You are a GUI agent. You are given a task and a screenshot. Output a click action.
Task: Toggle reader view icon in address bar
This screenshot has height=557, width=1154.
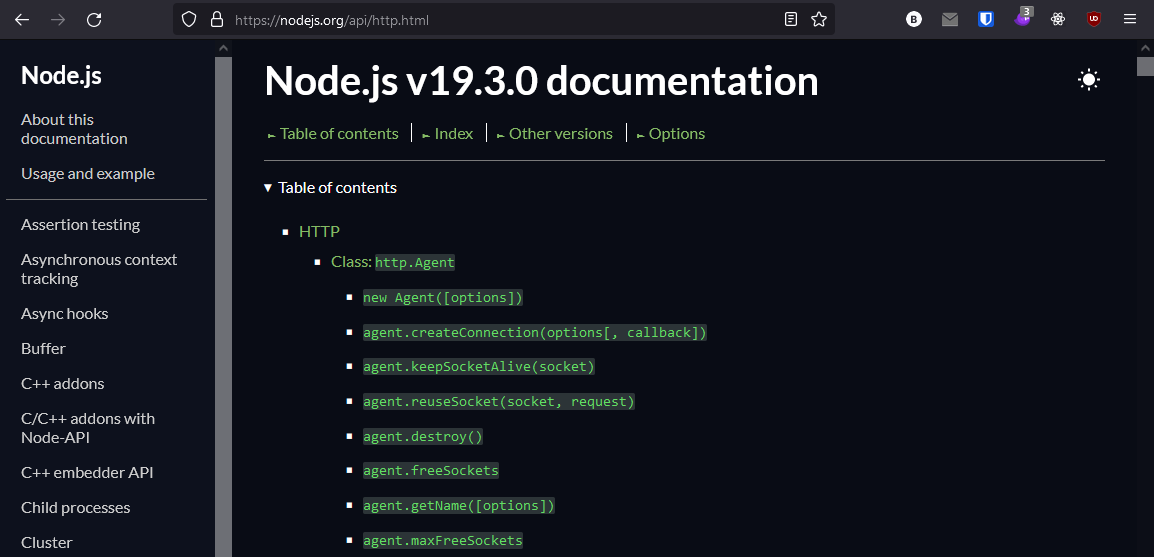791,20
